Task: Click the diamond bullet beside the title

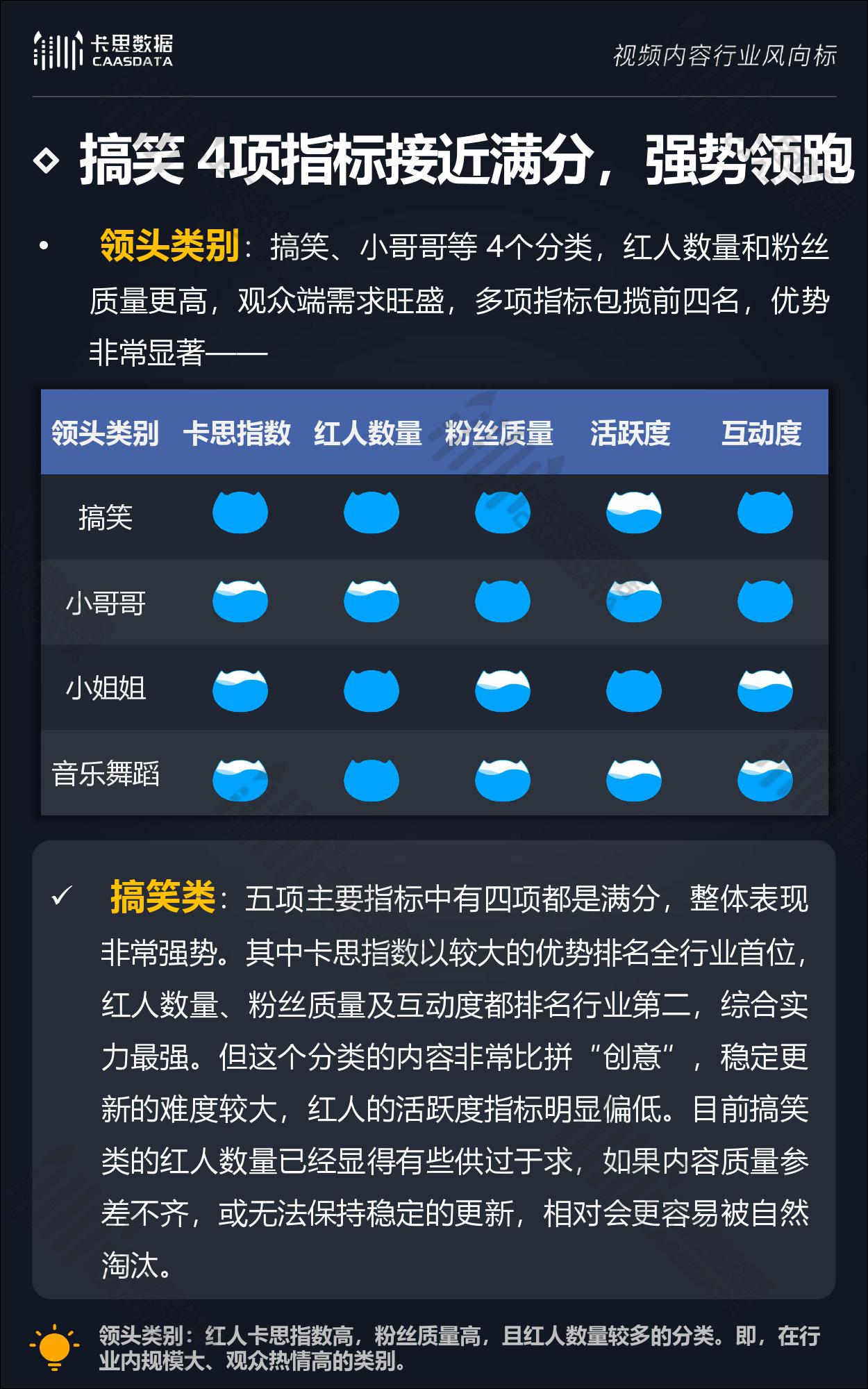Action: 47,161
